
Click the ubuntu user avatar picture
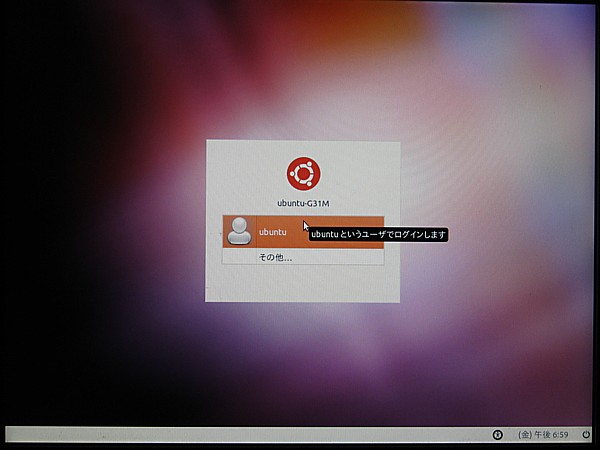pos(239,232)
